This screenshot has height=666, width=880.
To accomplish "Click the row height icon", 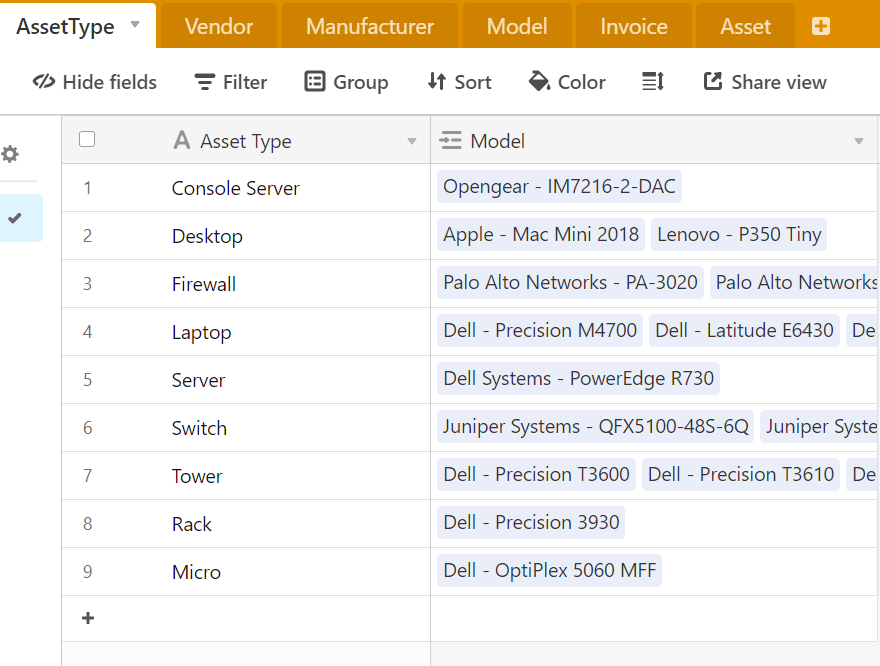I will coord(653,82).
